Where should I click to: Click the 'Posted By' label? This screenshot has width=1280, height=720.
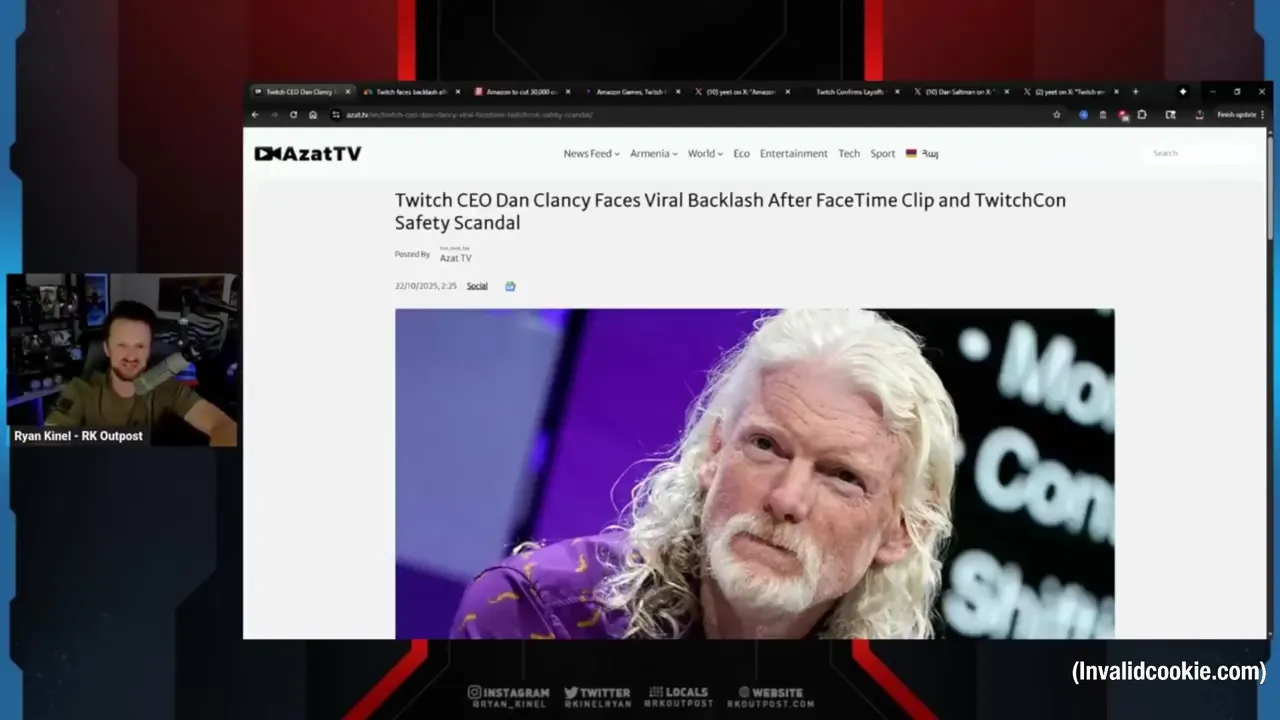(412, 254)
